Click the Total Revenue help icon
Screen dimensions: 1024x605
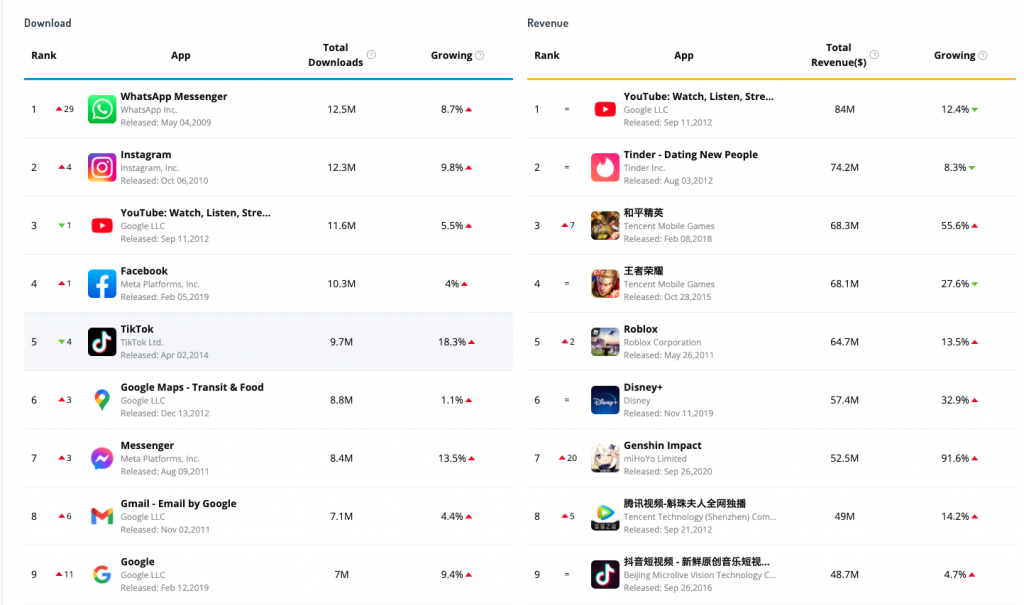click(874, 55)
